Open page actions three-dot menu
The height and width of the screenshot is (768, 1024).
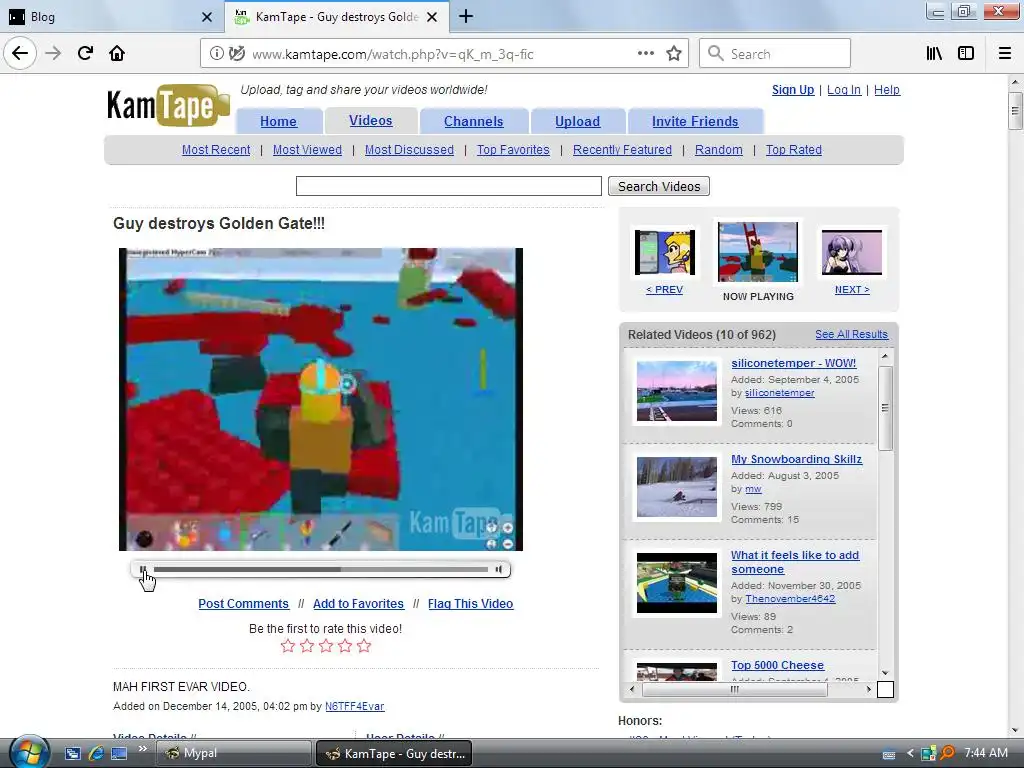point(646,54)
